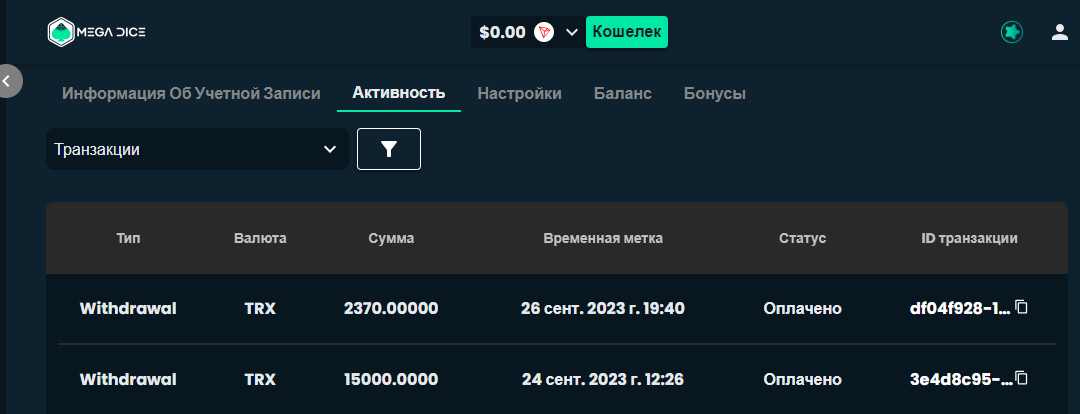Copy transaction ID df04f928
The width and height of the screenshot is (1080, 414).
point(1022,307)
